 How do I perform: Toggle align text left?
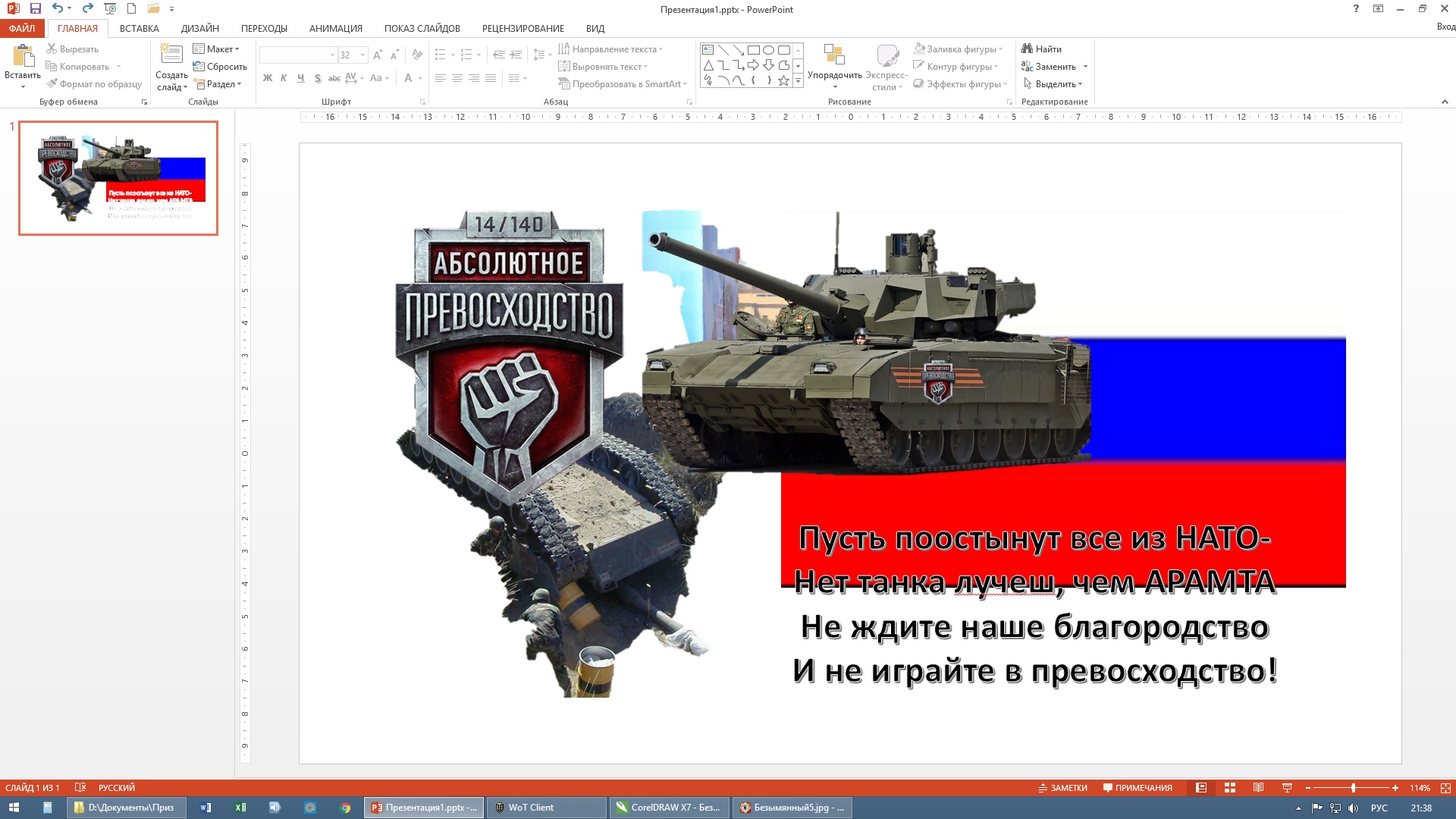click(440, 78)
